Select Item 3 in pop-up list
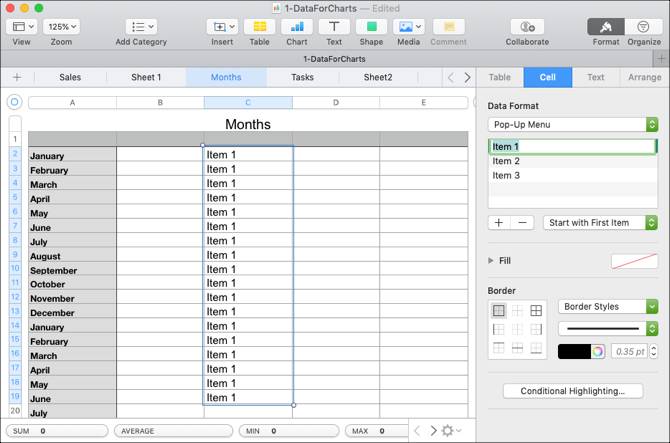Viewport: 670px width, 443px height. click(x=573, y=176)
